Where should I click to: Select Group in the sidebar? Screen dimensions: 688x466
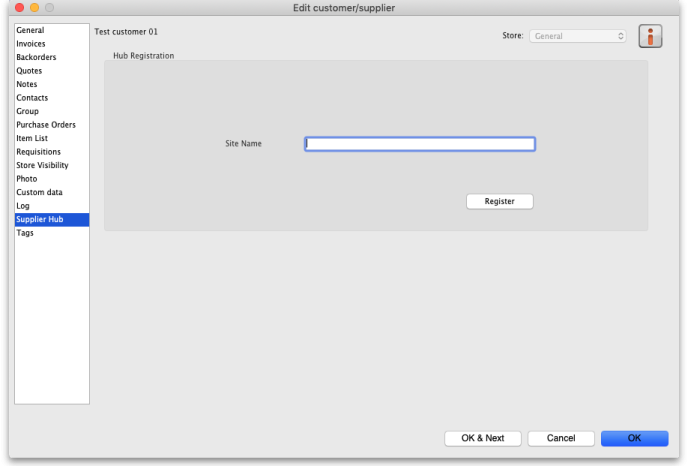point(27,112)
